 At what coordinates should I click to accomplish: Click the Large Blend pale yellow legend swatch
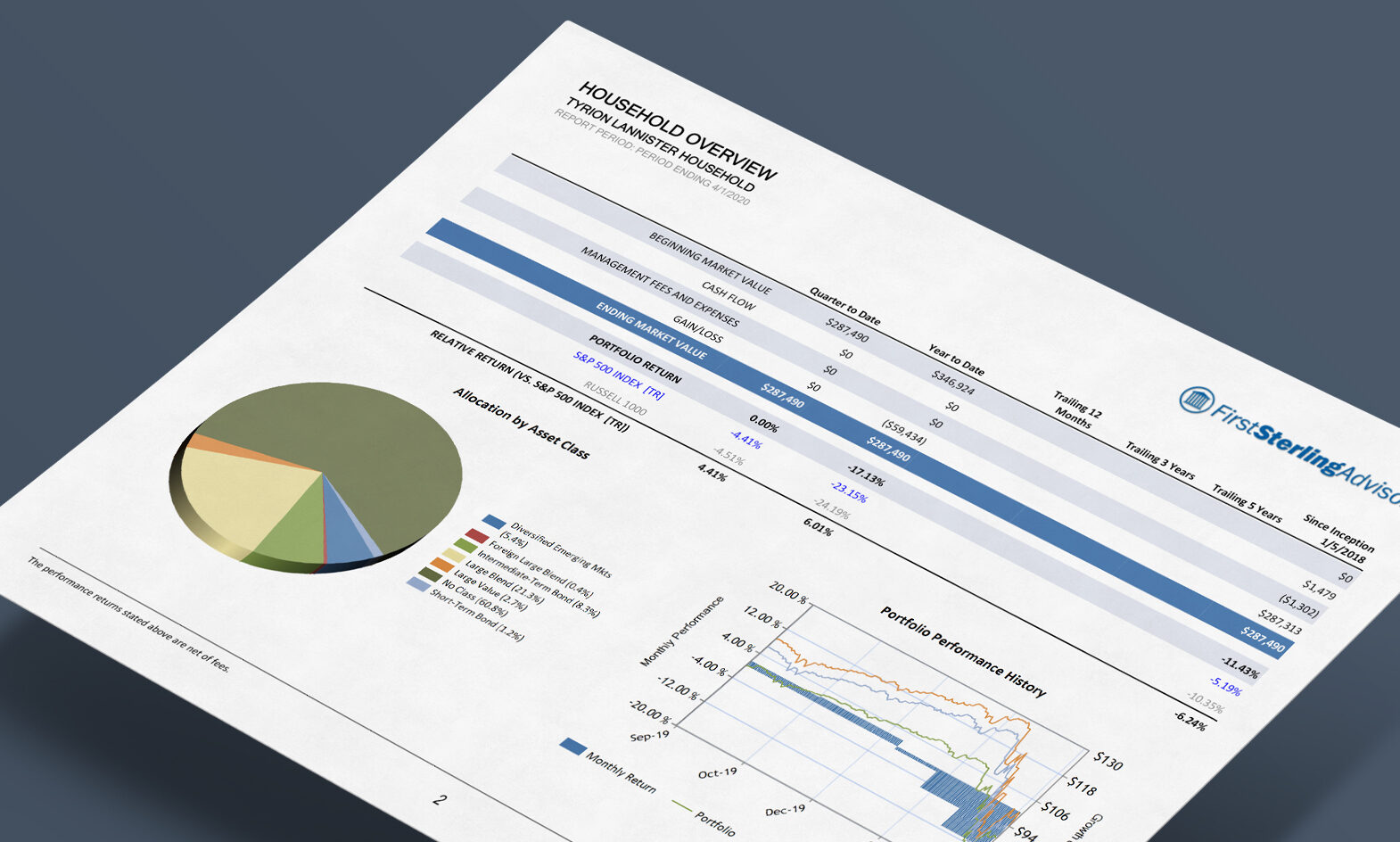(x=453, y=556)
